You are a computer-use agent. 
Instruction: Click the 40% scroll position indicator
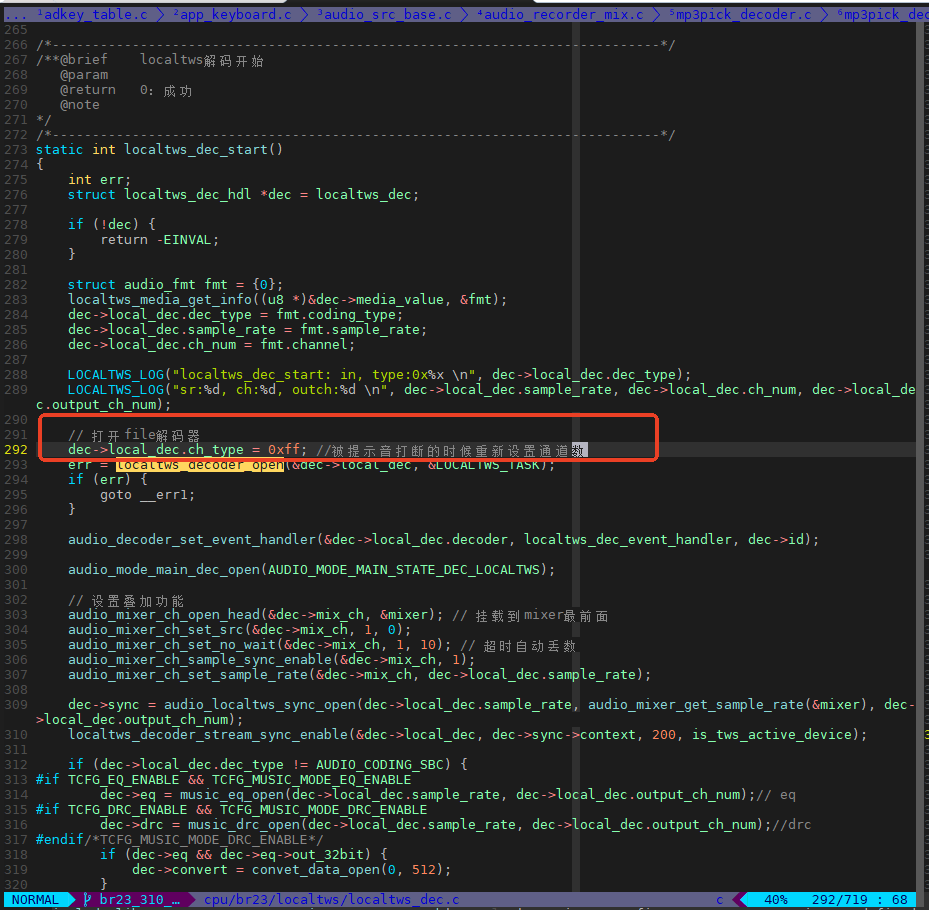click(x=776, y=899)
